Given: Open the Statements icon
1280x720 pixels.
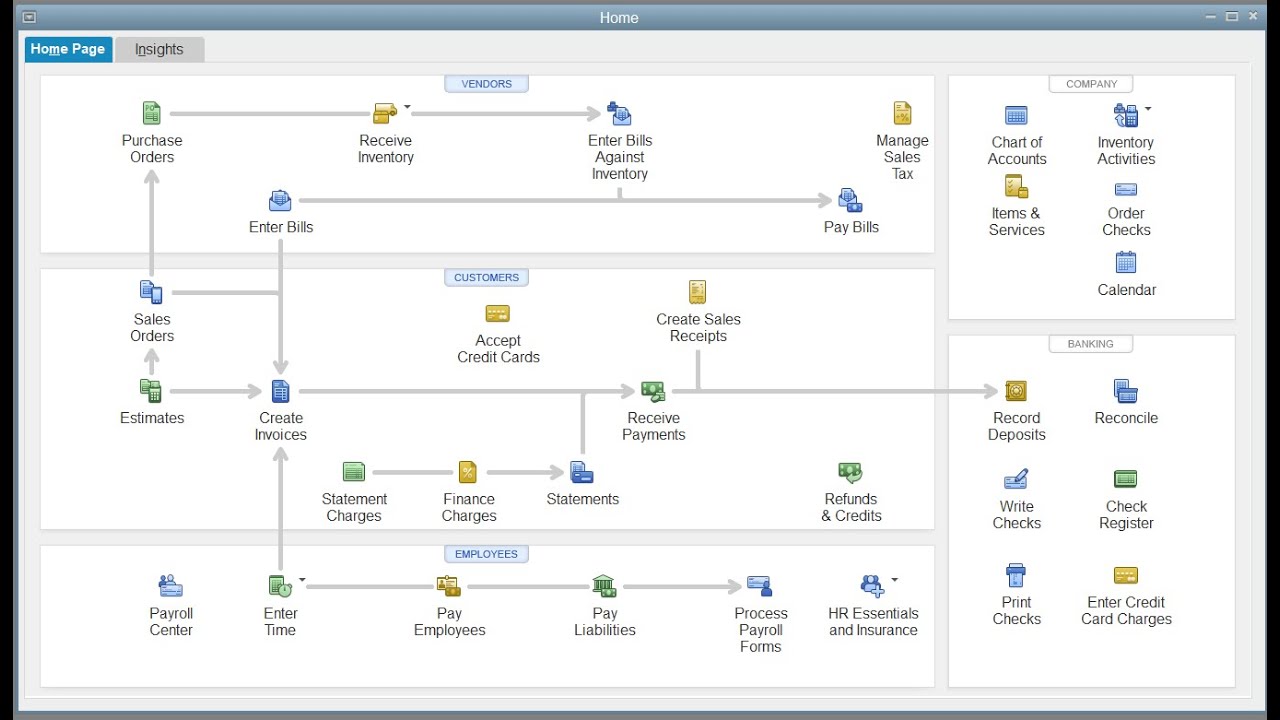Looking at the screenshot, I should [x=582, y=472].
